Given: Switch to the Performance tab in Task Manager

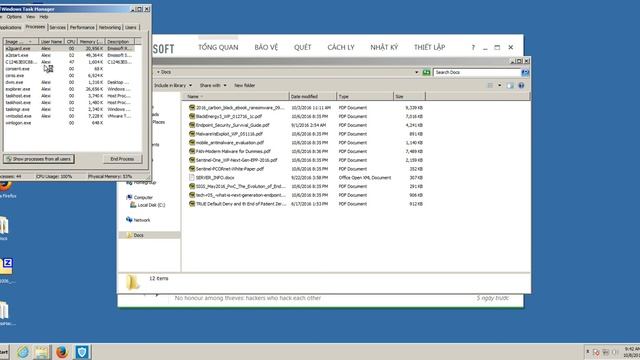Looking at the screenshot, I should tap(82, 27).
